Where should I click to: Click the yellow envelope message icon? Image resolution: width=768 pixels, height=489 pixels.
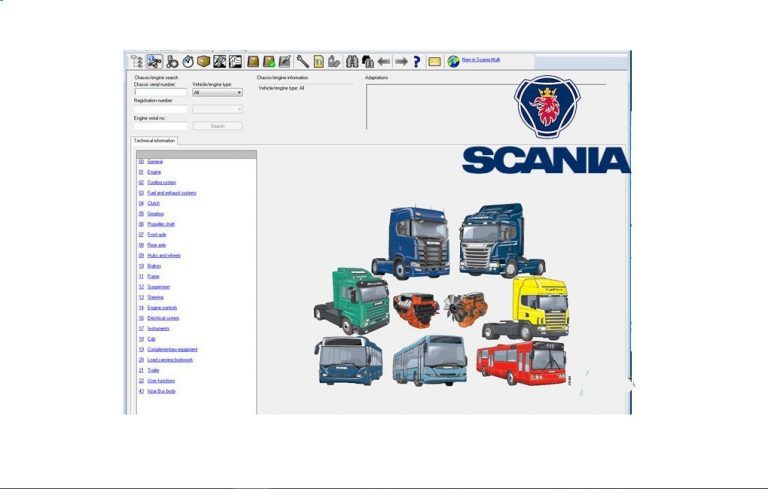434,62
